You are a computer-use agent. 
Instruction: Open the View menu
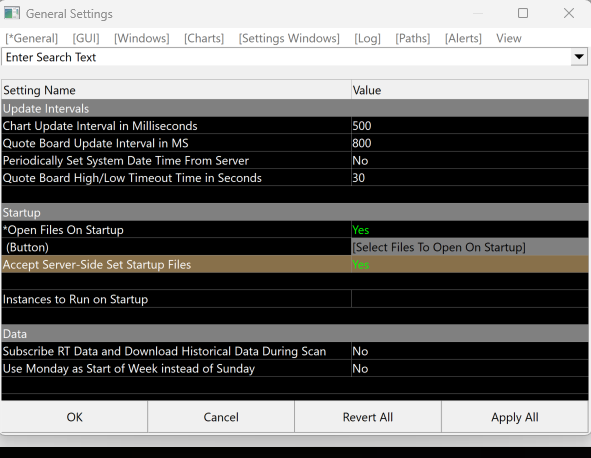(508, 38)
